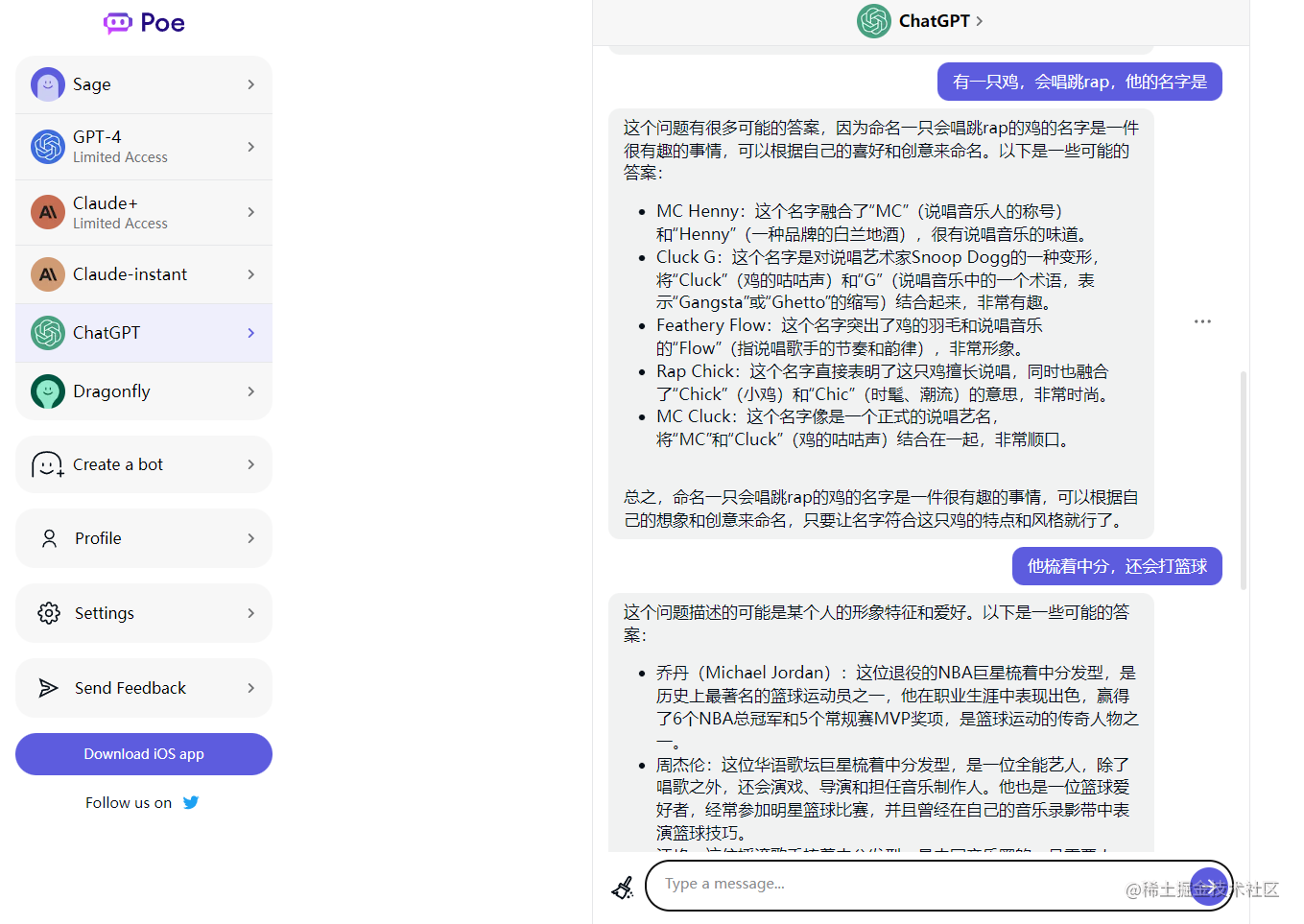Screen dimensions: 1304x924
Task: Click the Settings gear icon
Action: (49, 613)
